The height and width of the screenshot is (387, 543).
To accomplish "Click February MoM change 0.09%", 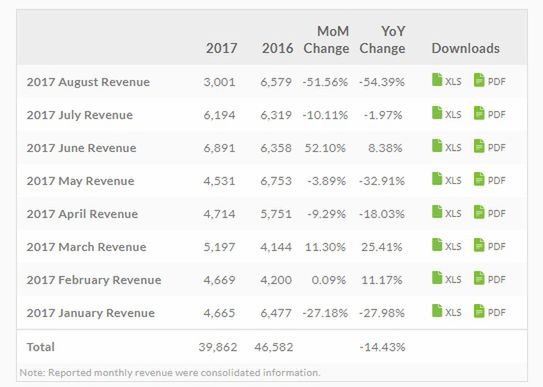I will point(329,280).
